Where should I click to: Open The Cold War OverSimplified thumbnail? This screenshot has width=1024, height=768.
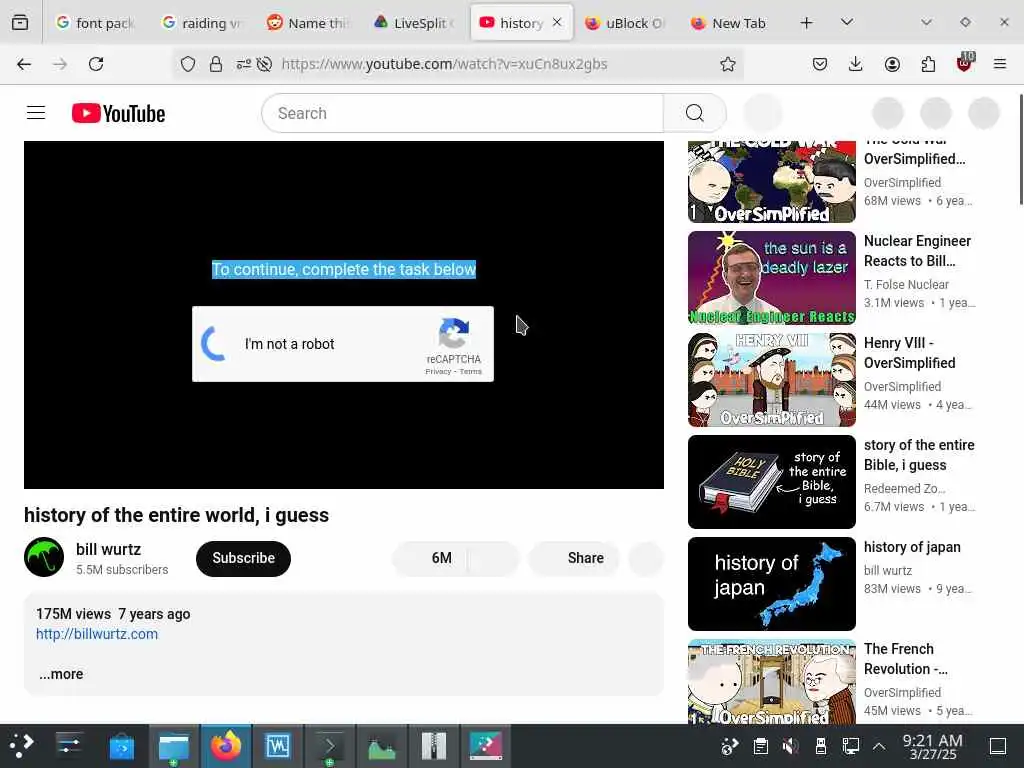(x=771, y=182)
